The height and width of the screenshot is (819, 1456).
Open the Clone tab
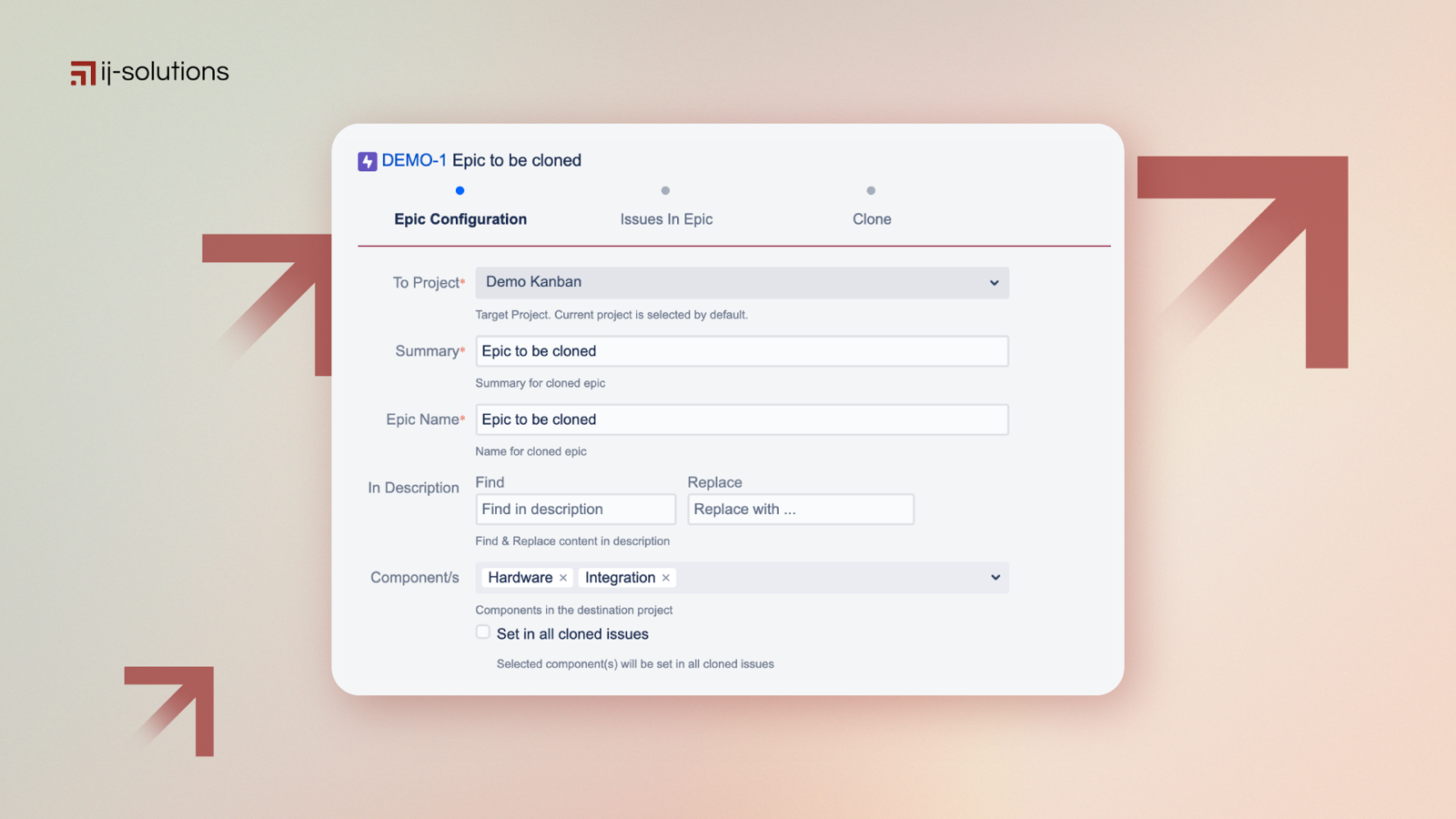click(871, 218)
